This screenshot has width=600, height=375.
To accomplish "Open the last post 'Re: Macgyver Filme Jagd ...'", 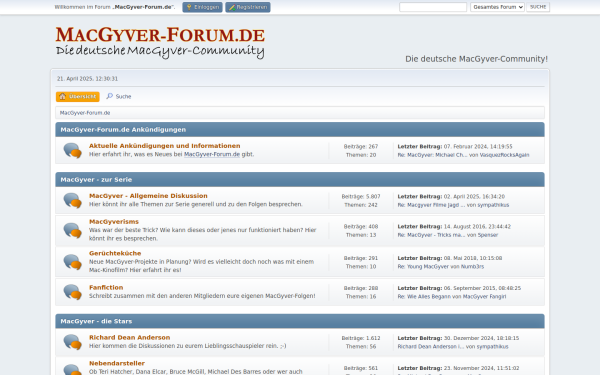I will coord(431,205).
